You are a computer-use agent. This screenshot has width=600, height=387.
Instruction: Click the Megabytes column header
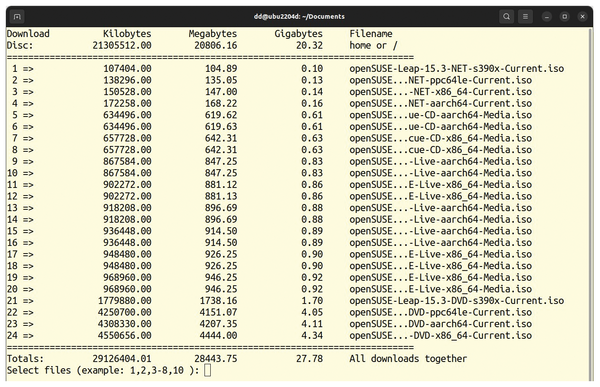pos(213,34)
